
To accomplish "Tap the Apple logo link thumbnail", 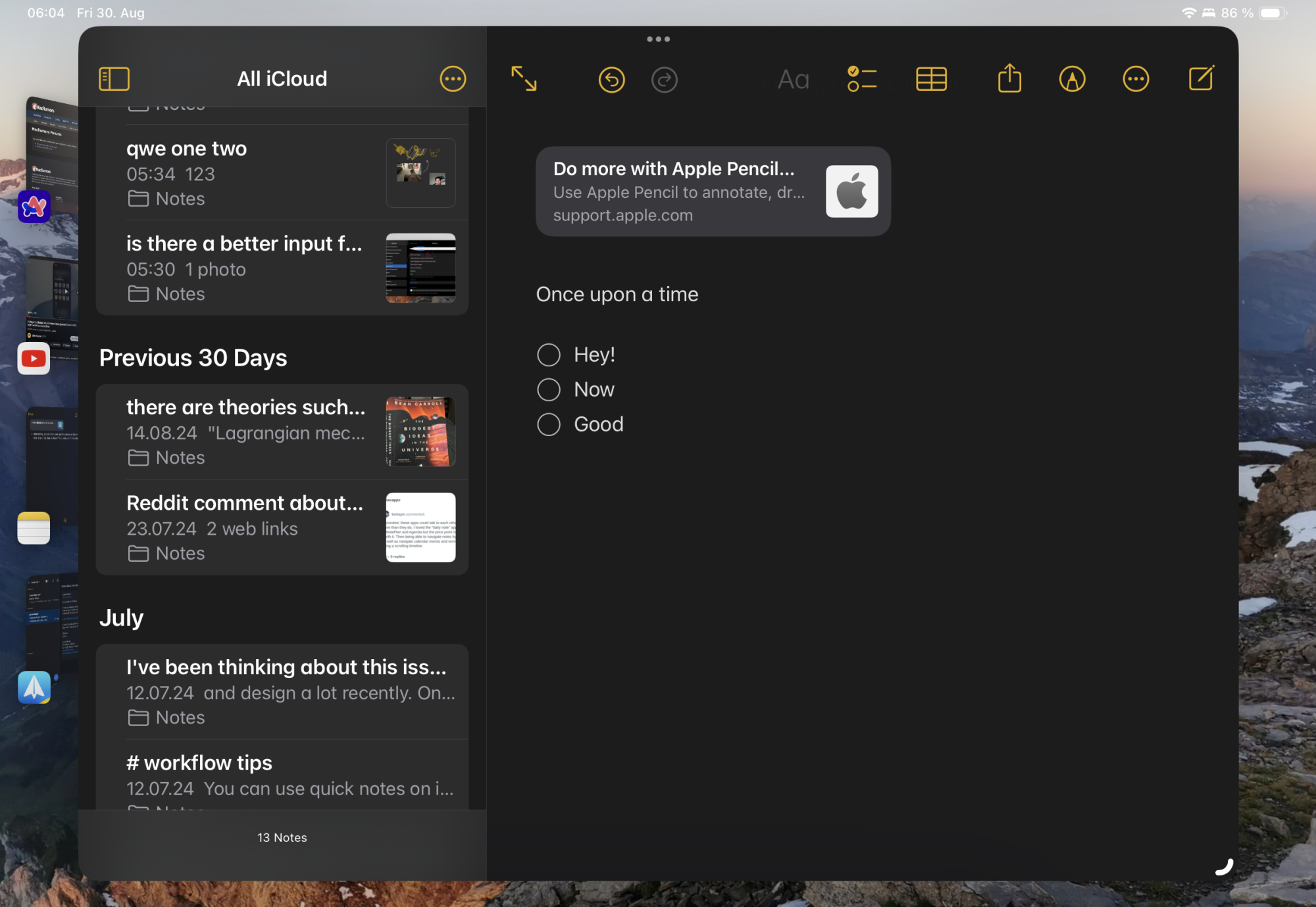I will tap(851, 191).
